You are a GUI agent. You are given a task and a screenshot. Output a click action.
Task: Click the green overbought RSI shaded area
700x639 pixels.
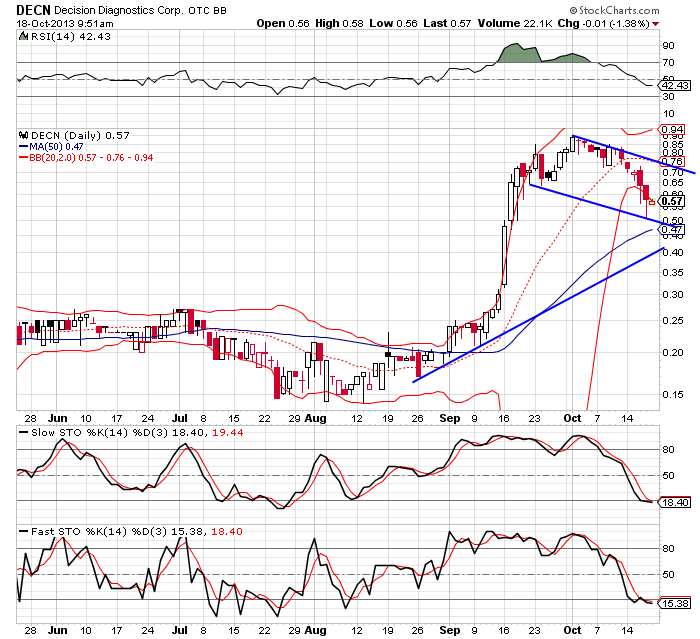(520, 54)
